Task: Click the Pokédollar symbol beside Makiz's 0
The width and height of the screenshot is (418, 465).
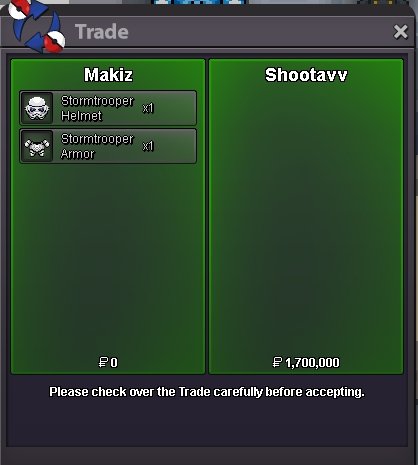Action: [x=103, y=362]
